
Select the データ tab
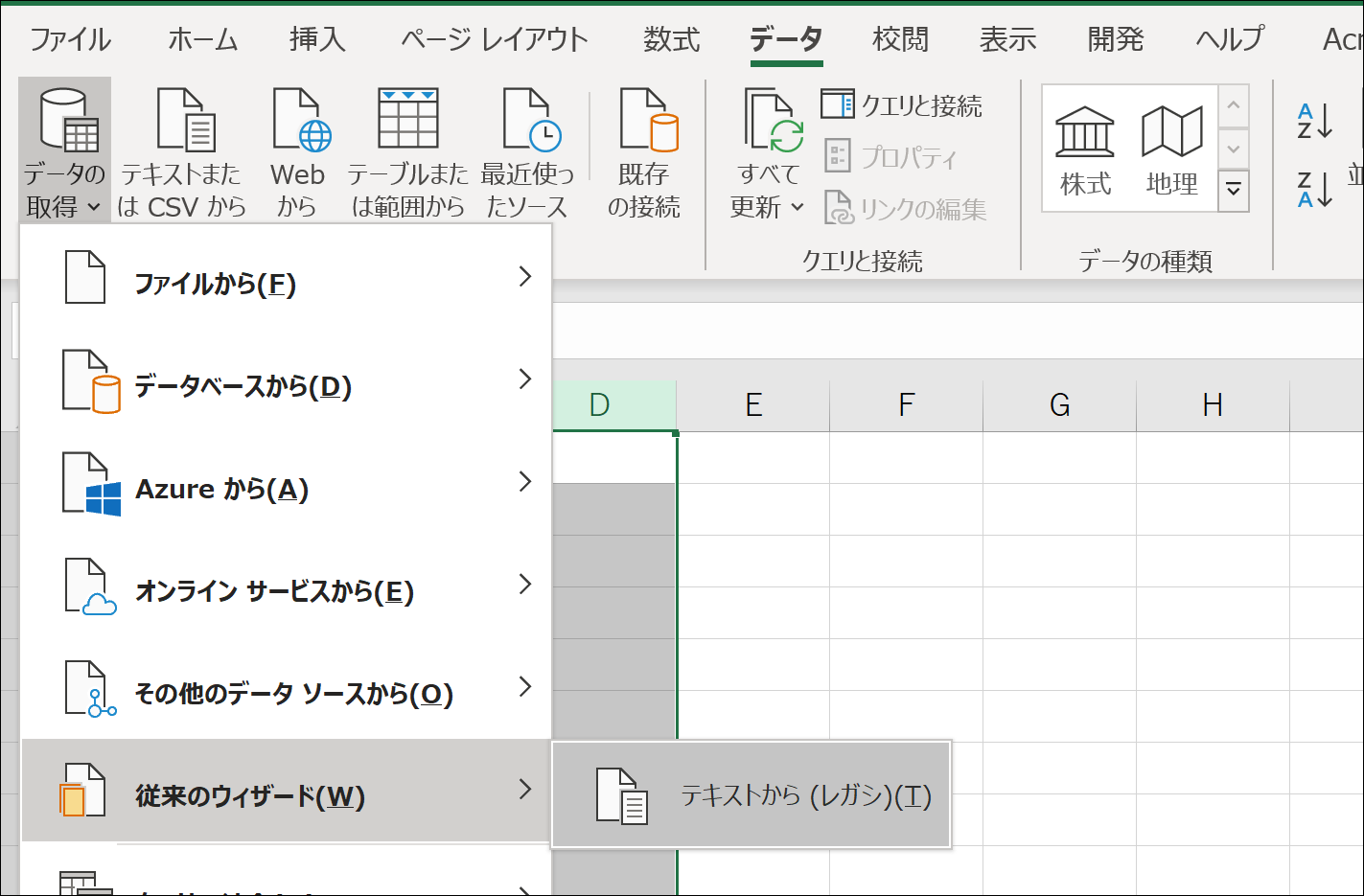(786, 39)
